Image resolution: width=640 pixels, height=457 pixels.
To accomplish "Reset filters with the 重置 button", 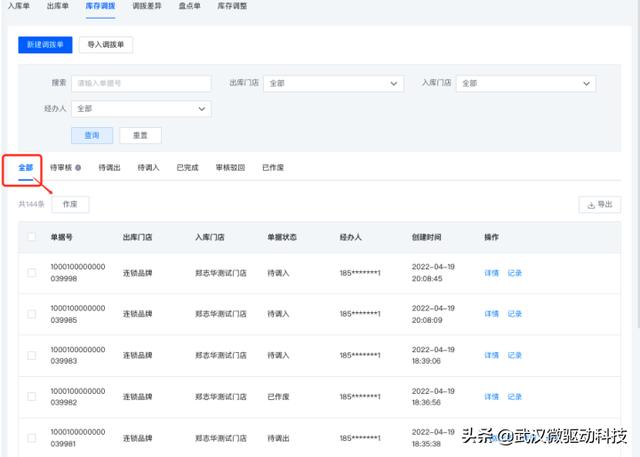I will [140, 135].
